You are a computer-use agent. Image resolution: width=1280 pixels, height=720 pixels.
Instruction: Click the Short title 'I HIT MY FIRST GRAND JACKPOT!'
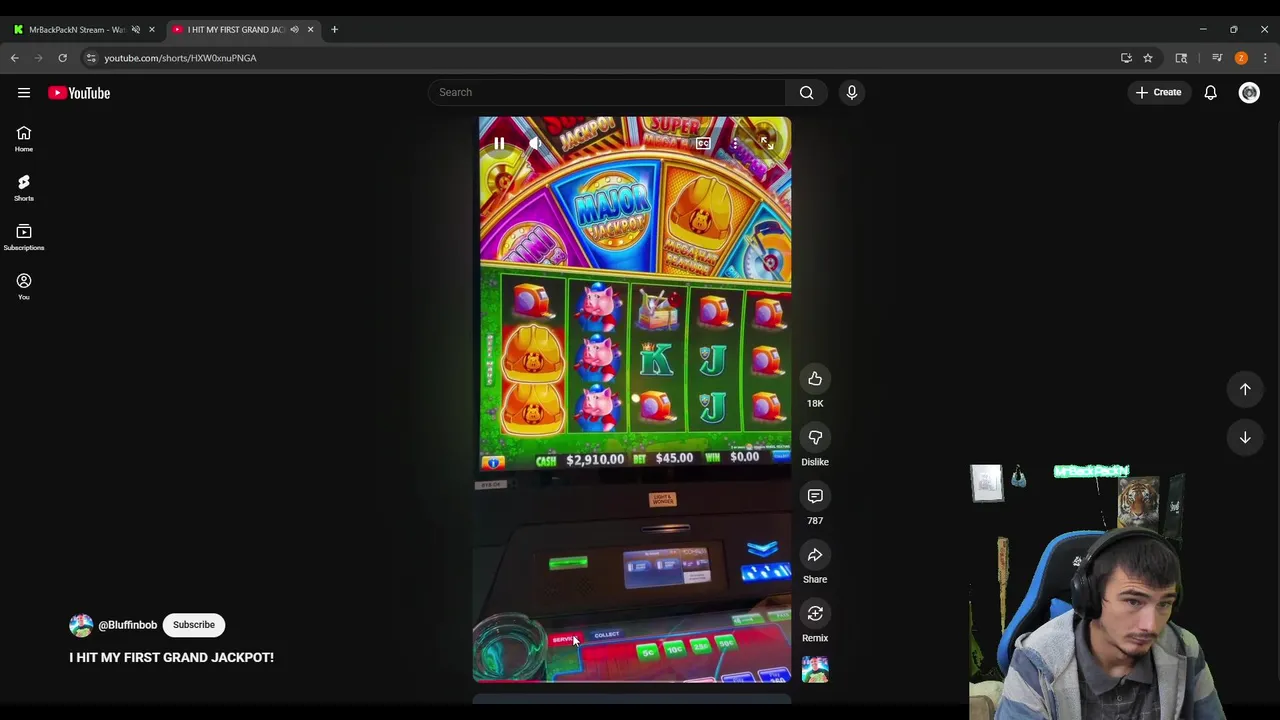pyautogui.click(x=171, y=657)
